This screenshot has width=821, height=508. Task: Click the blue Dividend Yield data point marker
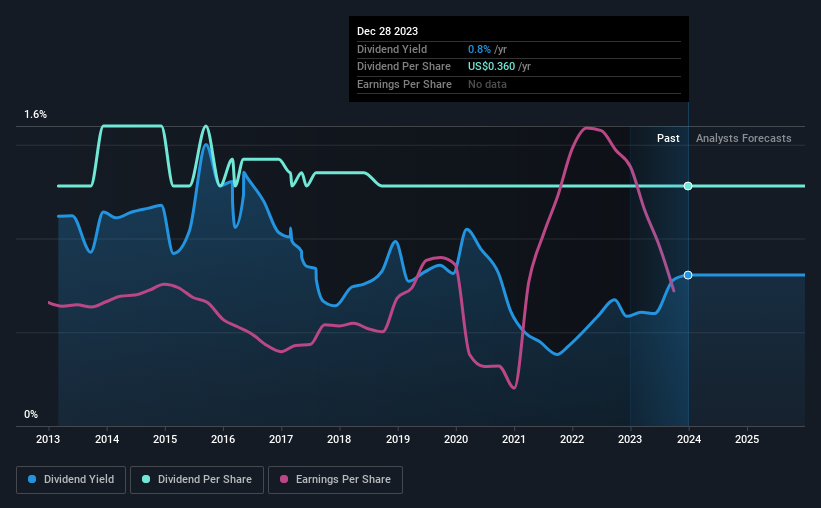coord(688,275)
